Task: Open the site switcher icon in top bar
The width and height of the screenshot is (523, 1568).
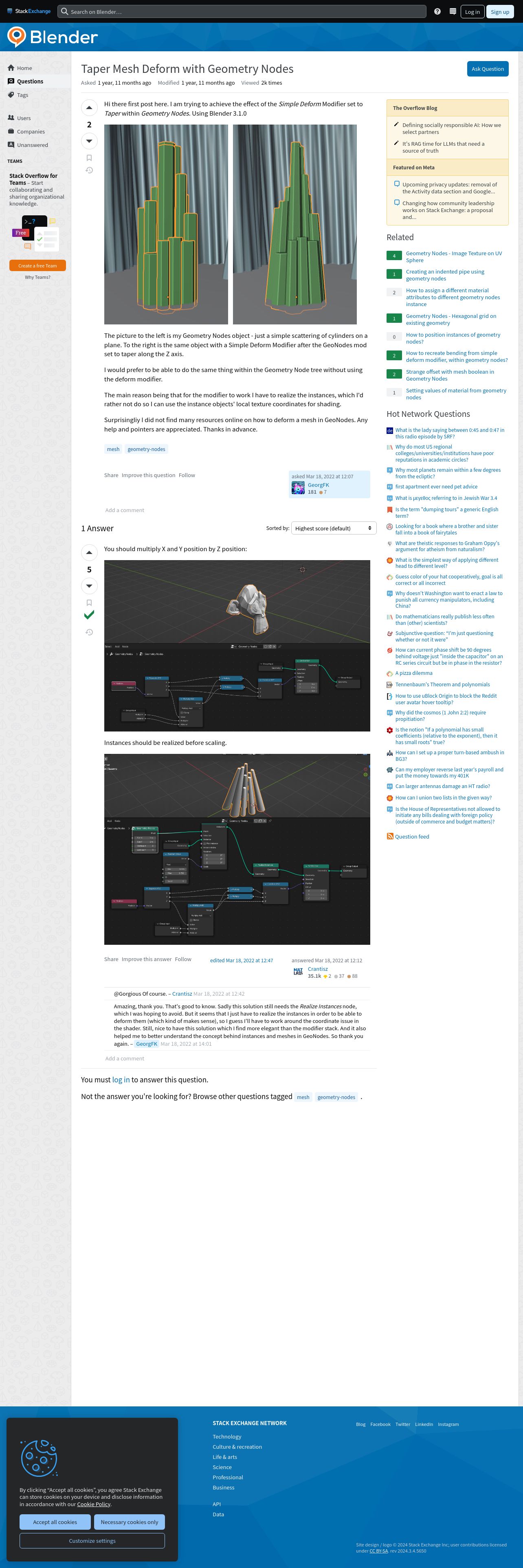Action: point(453,11)
